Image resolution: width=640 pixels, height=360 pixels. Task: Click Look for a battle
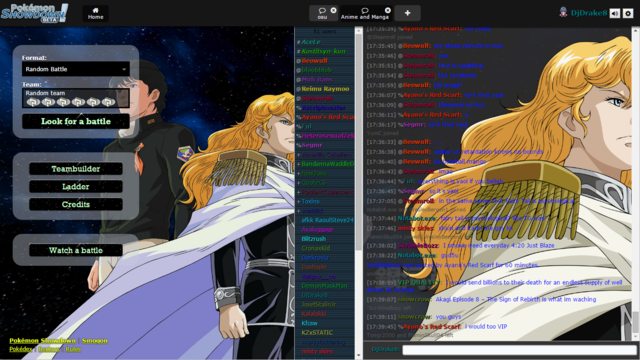(76, 121)
